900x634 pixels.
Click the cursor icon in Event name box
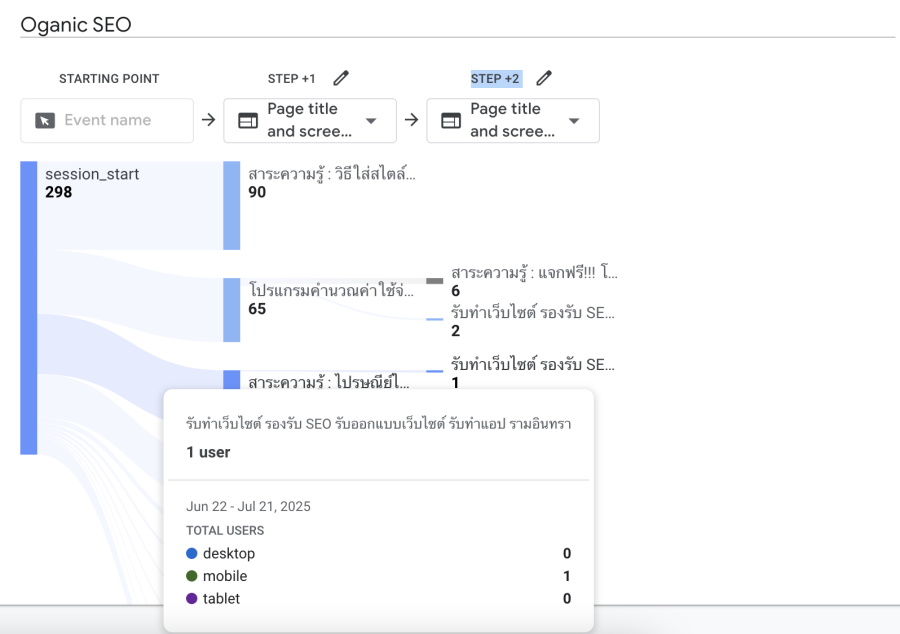click(x=44, y=120)
